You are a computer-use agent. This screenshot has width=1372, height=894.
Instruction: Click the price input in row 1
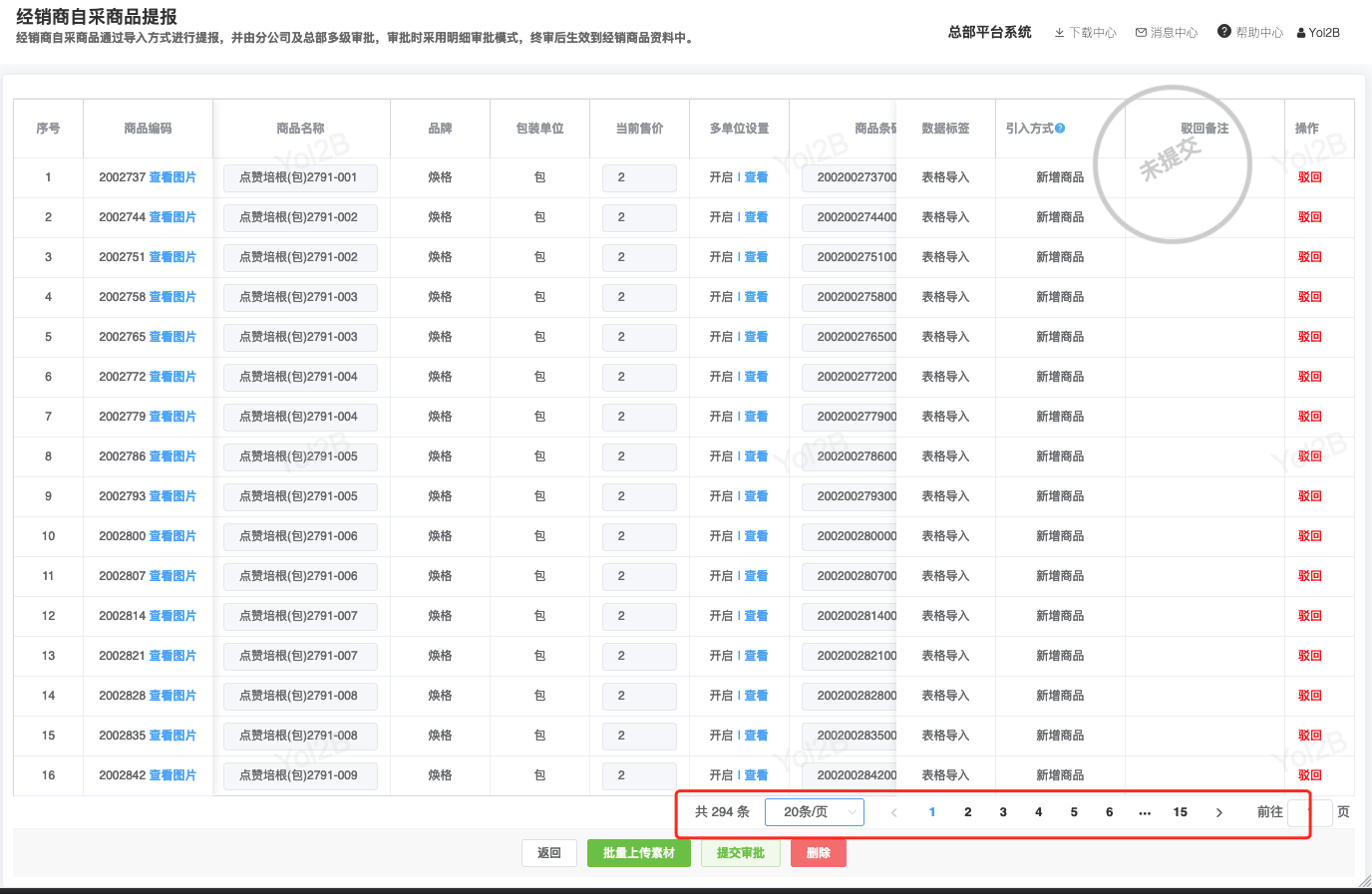point(639,177)
